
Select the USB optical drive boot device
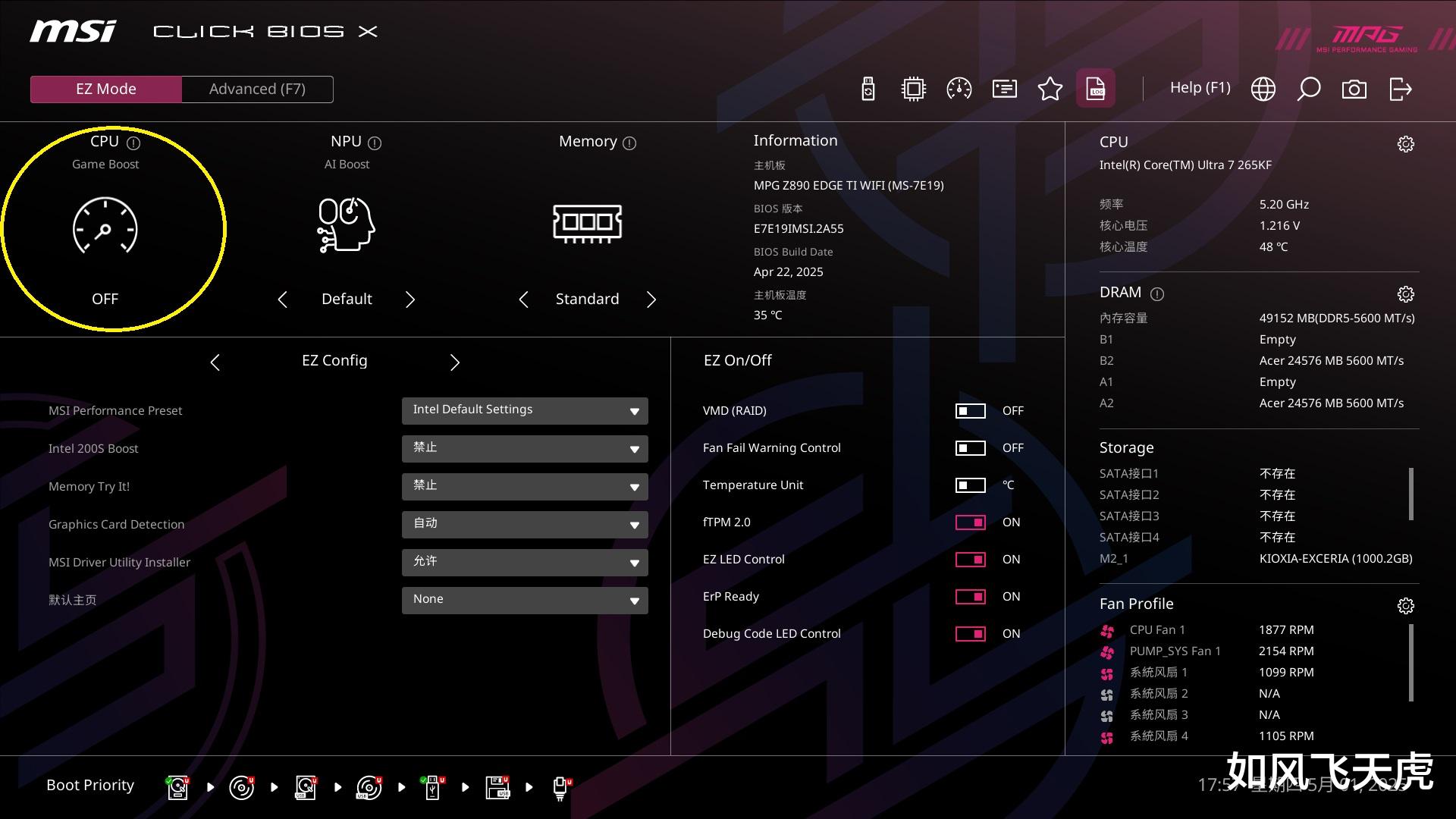pos(369,788)
